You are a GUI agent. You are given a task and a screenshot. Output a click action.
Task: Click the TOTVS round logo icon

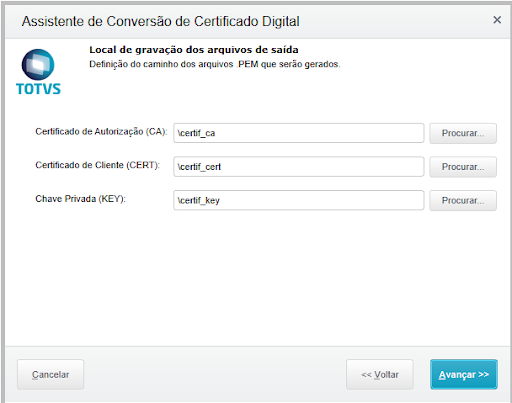pos(38,65)
